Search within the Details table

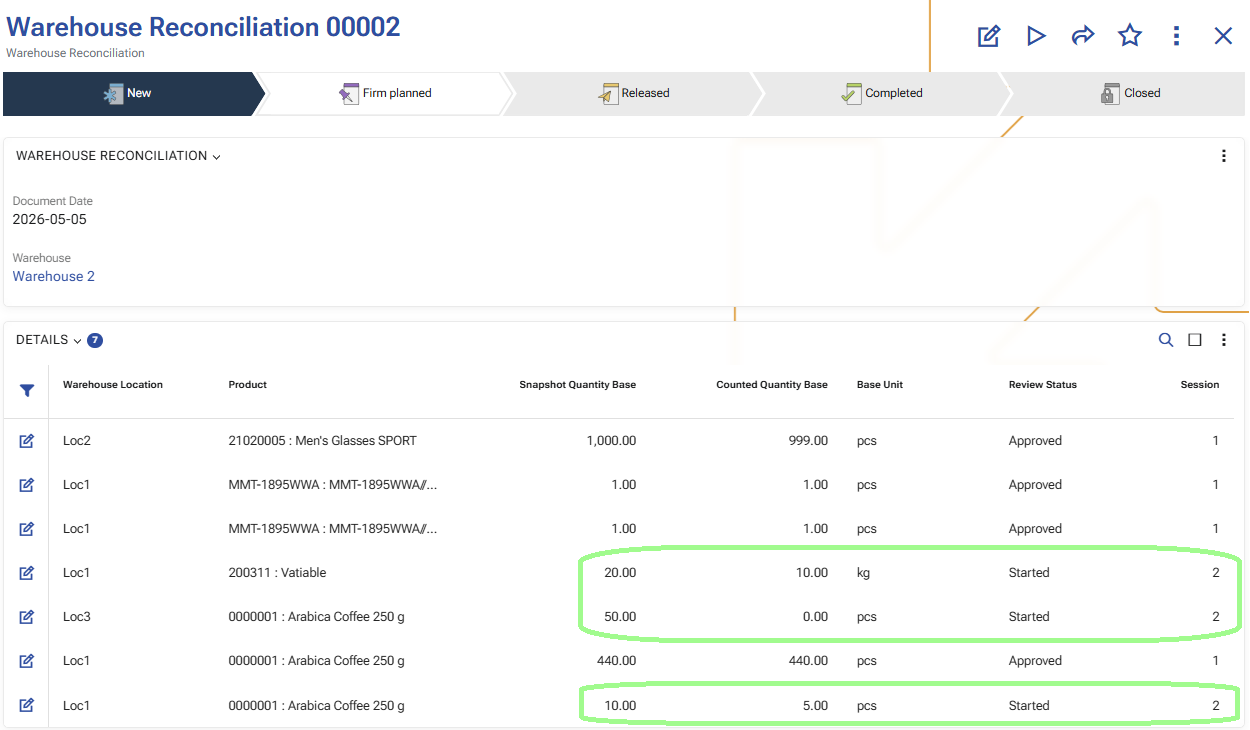(x=1166, y=340)
